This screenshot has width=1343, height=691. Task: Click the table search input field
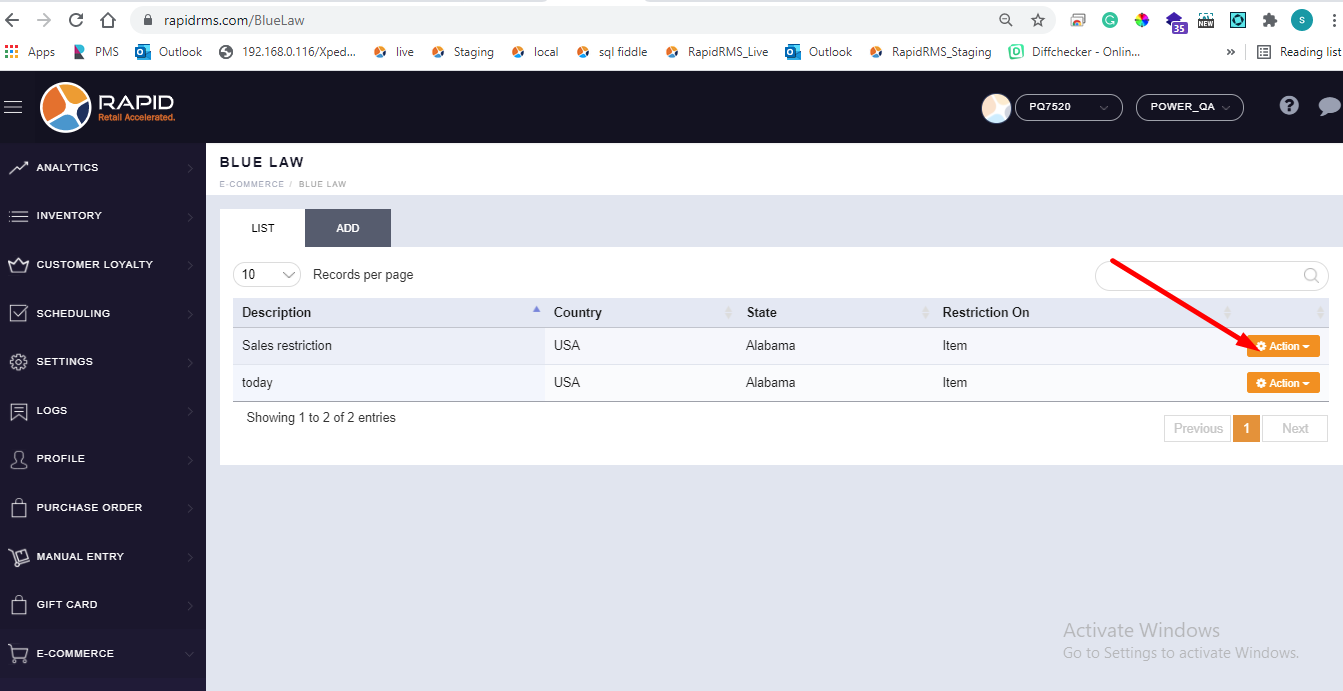[1200, 276]
